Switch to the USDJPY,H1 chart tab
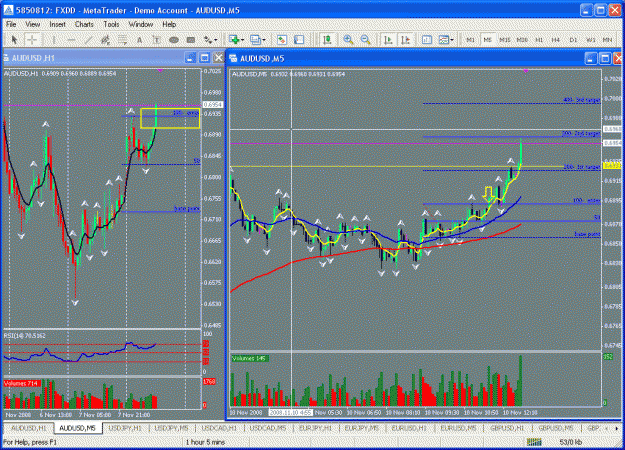This screenshot has height=450, width=625. 125,428
